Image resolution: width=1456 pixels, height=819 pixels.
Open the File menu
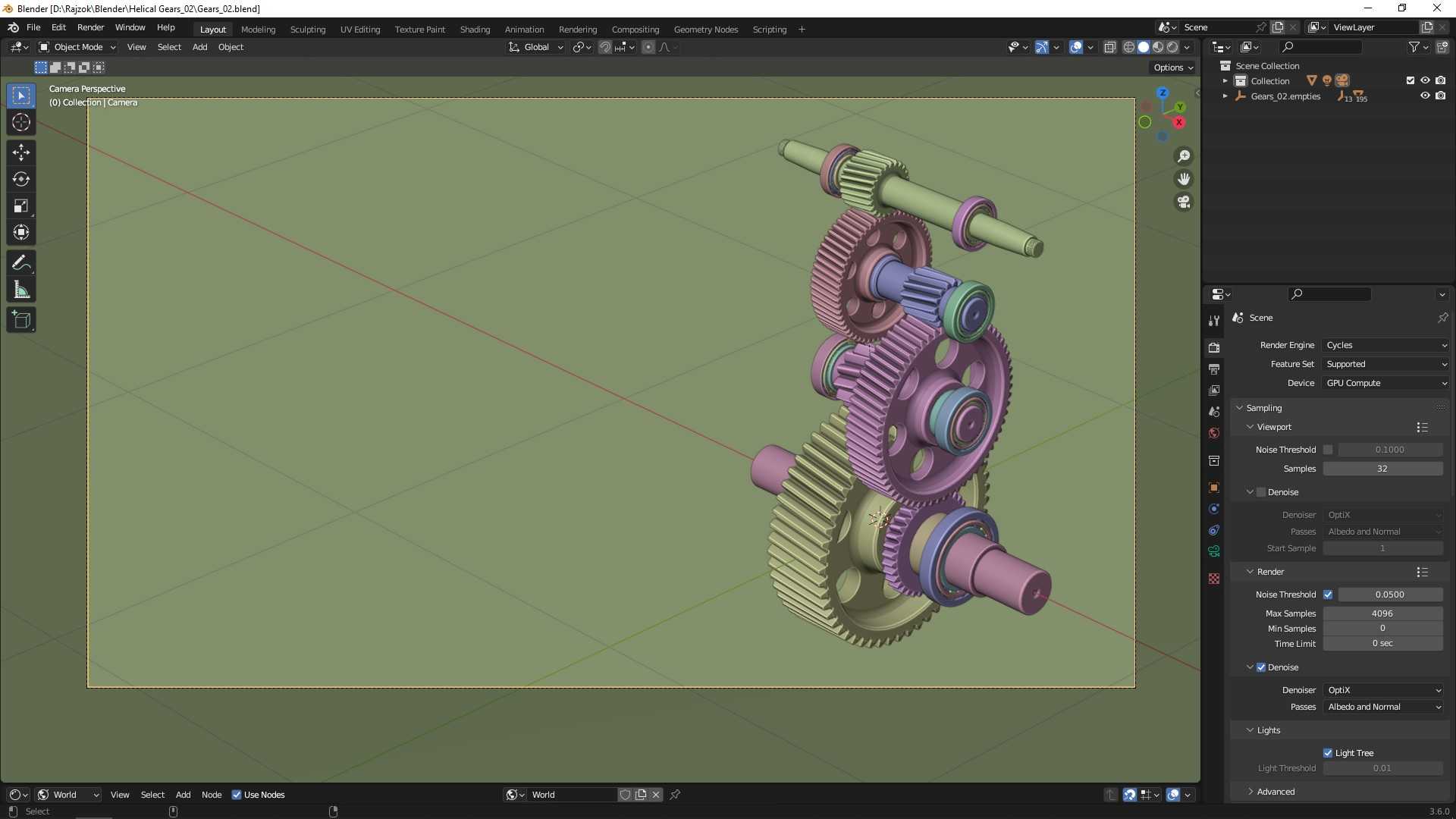33,27
